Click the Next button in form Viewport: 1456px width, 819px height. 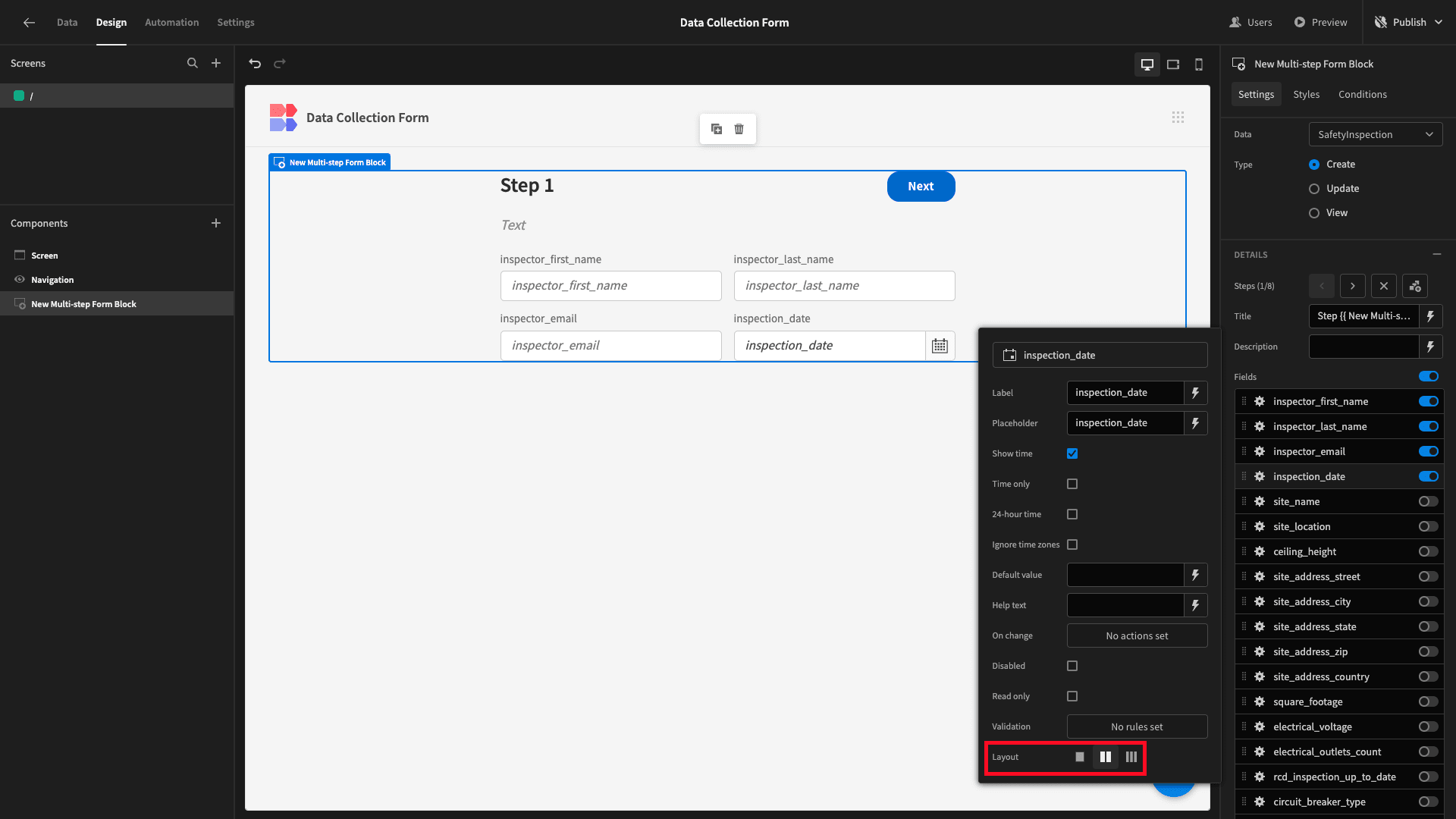(921, 187)
